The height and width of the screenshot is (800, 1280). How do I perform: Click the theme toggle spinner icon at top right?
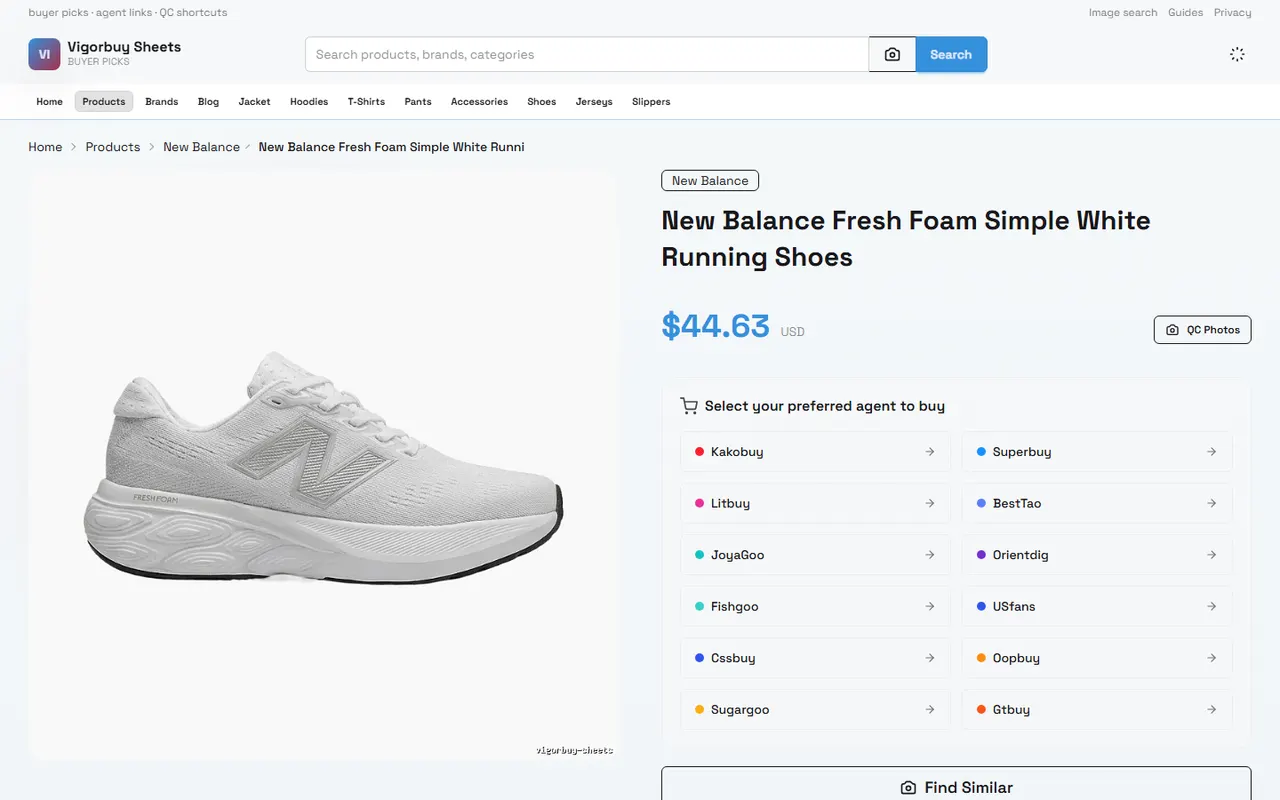click(1237, 55)
